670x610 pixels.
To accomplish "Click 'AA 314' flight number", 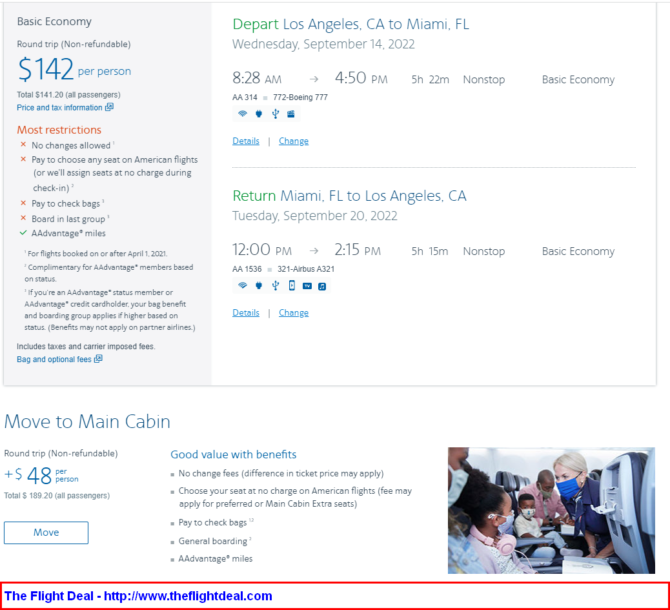I will pyautogui.click(x=245, y=97).
